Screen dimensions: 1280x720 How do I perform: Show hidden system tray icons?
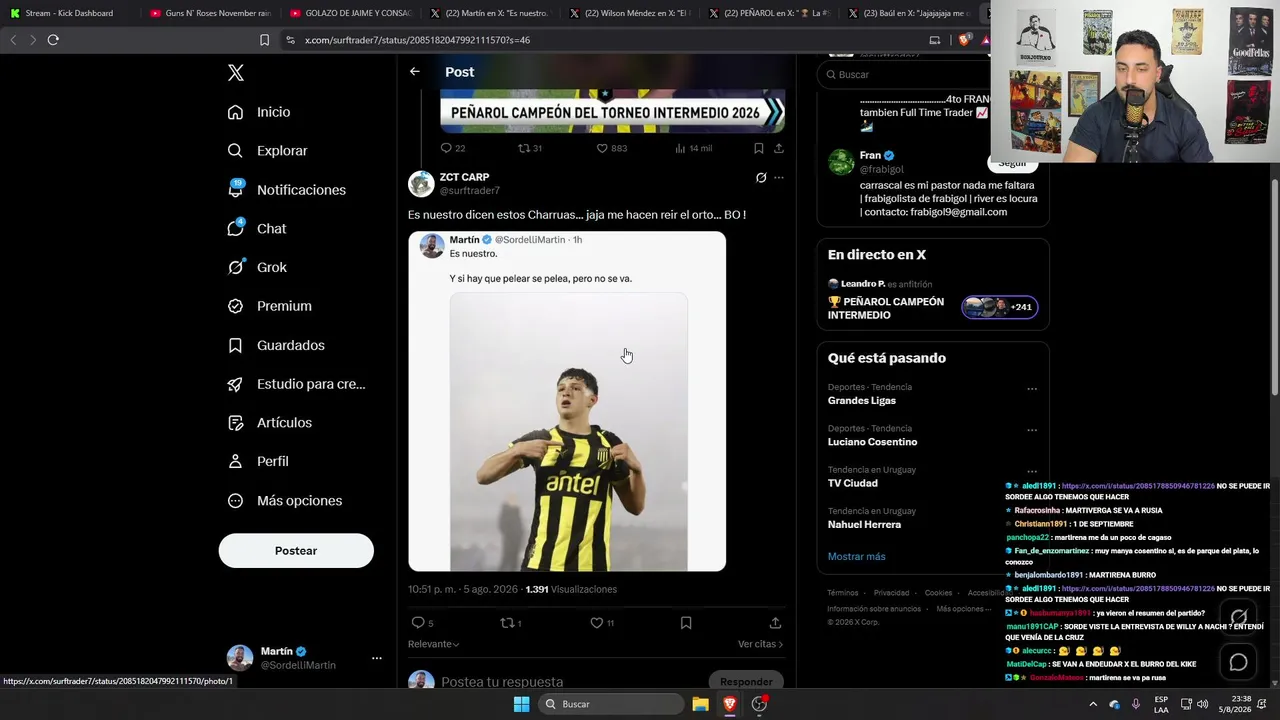1092,704
